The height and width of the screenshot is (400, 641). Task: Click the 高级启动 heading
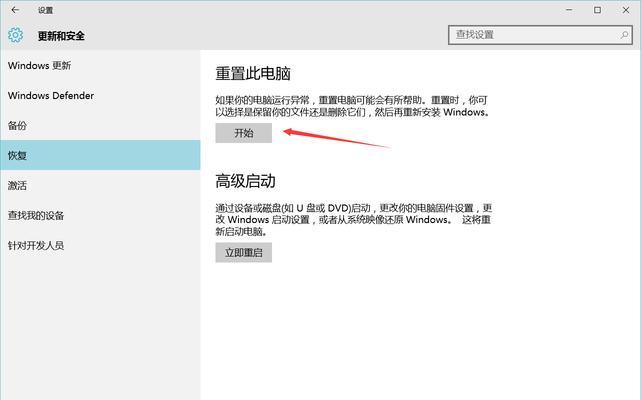tap(245, 181)
